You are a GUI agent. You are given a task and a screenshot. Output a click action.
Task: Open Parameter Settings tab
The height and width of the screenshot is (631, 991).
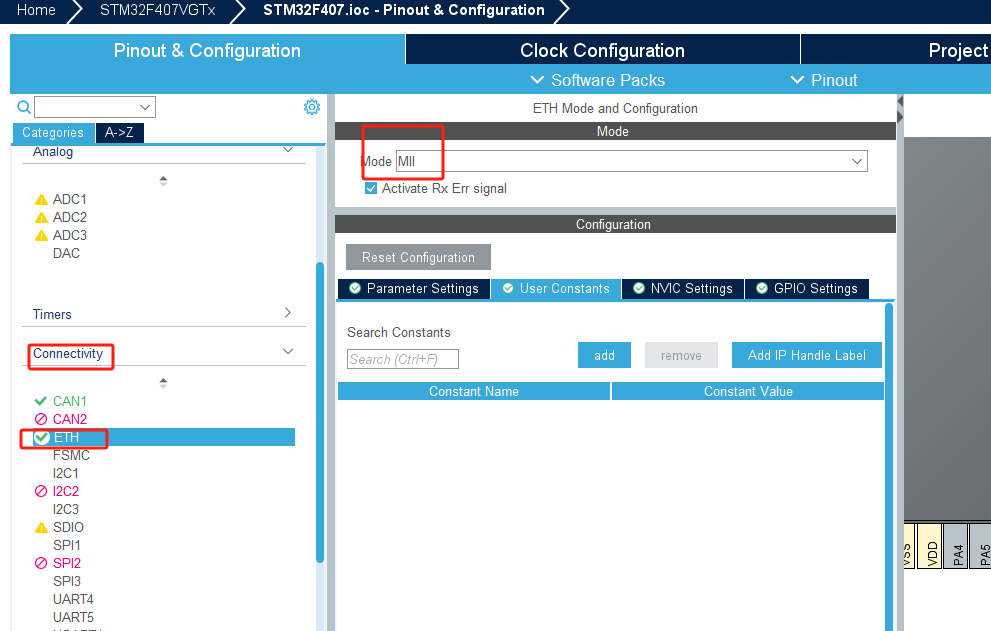414,289
